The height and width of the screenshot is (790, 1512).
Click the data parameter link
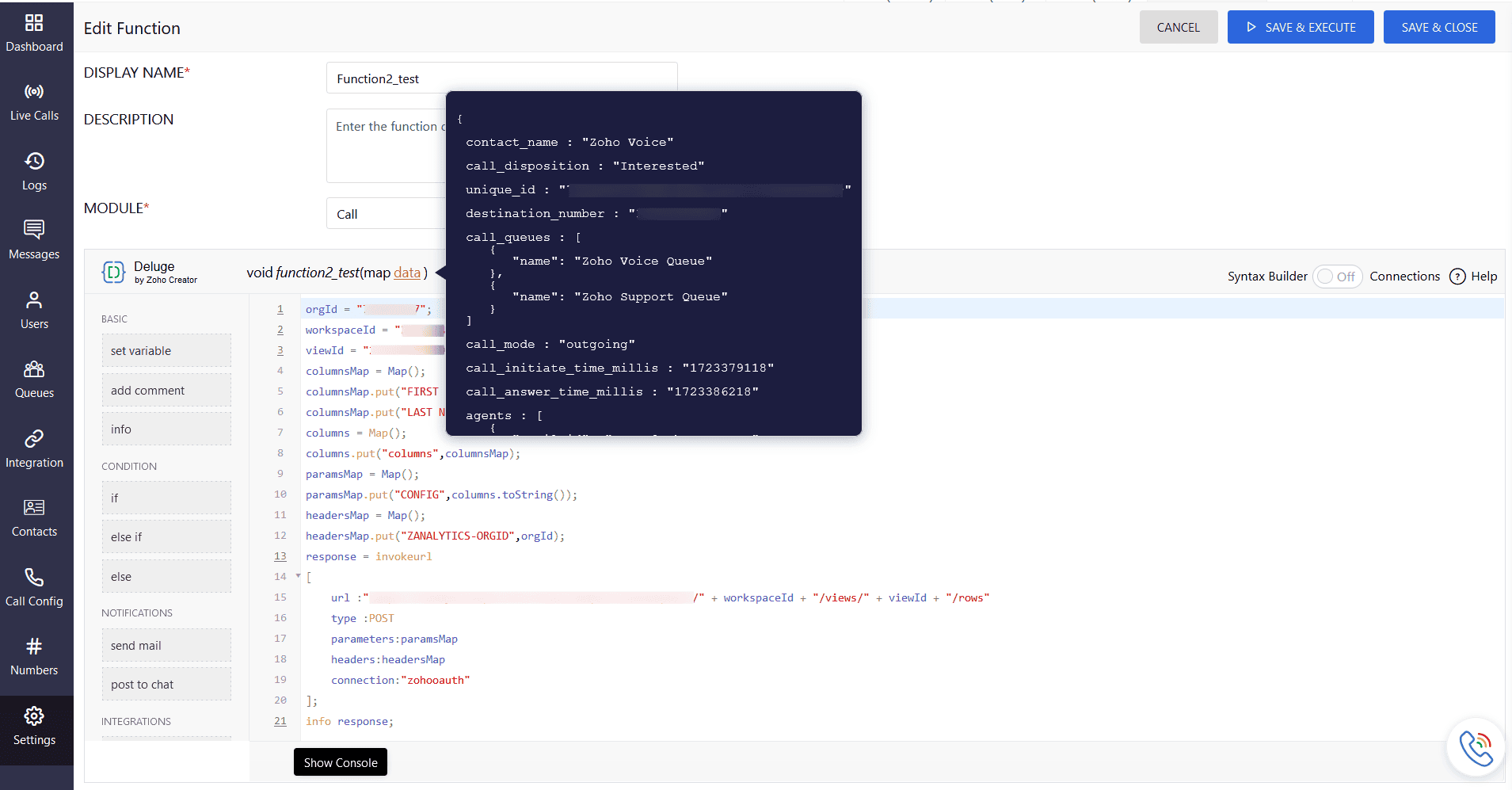pos(407,273)
